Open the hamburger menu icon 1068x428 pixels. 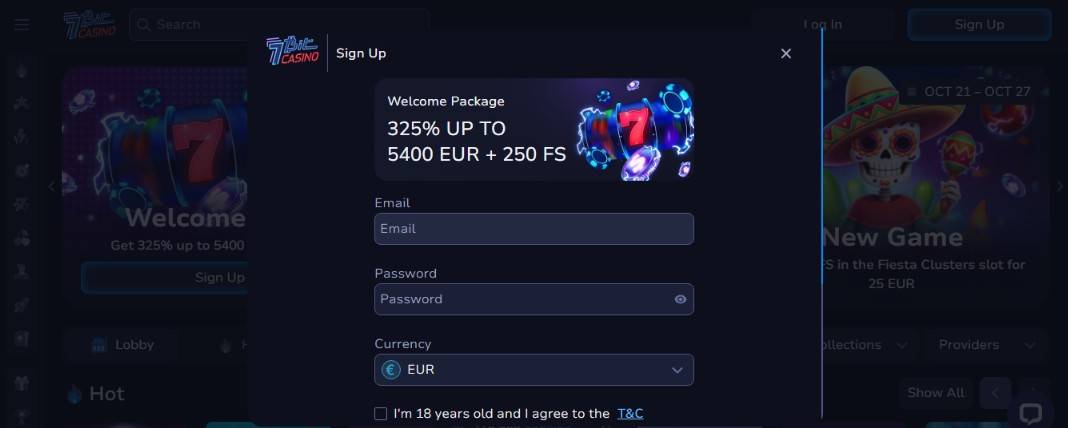pos(22,24)
